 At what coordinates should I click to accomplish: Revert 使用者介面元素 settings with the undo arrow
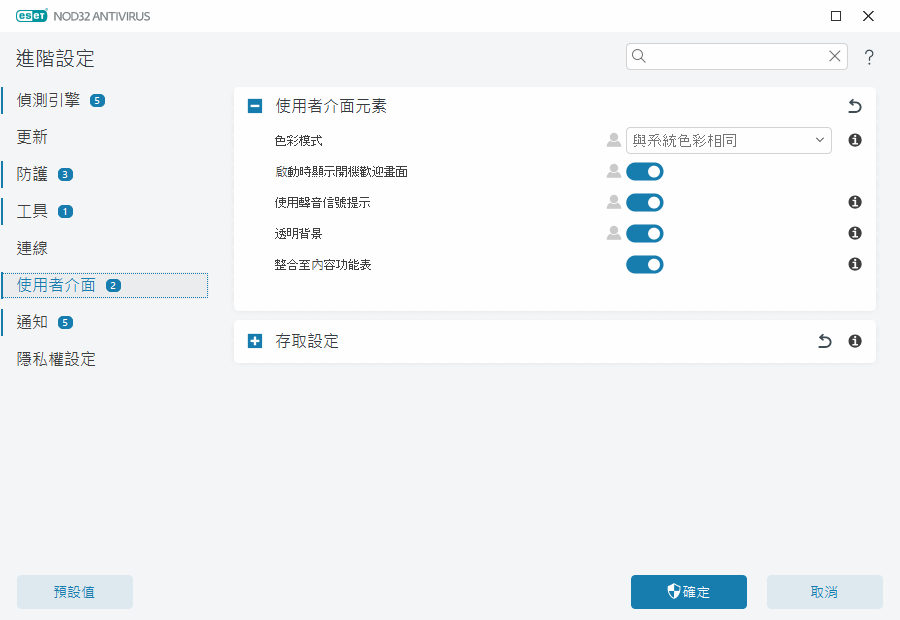click(x=854, y=106)
